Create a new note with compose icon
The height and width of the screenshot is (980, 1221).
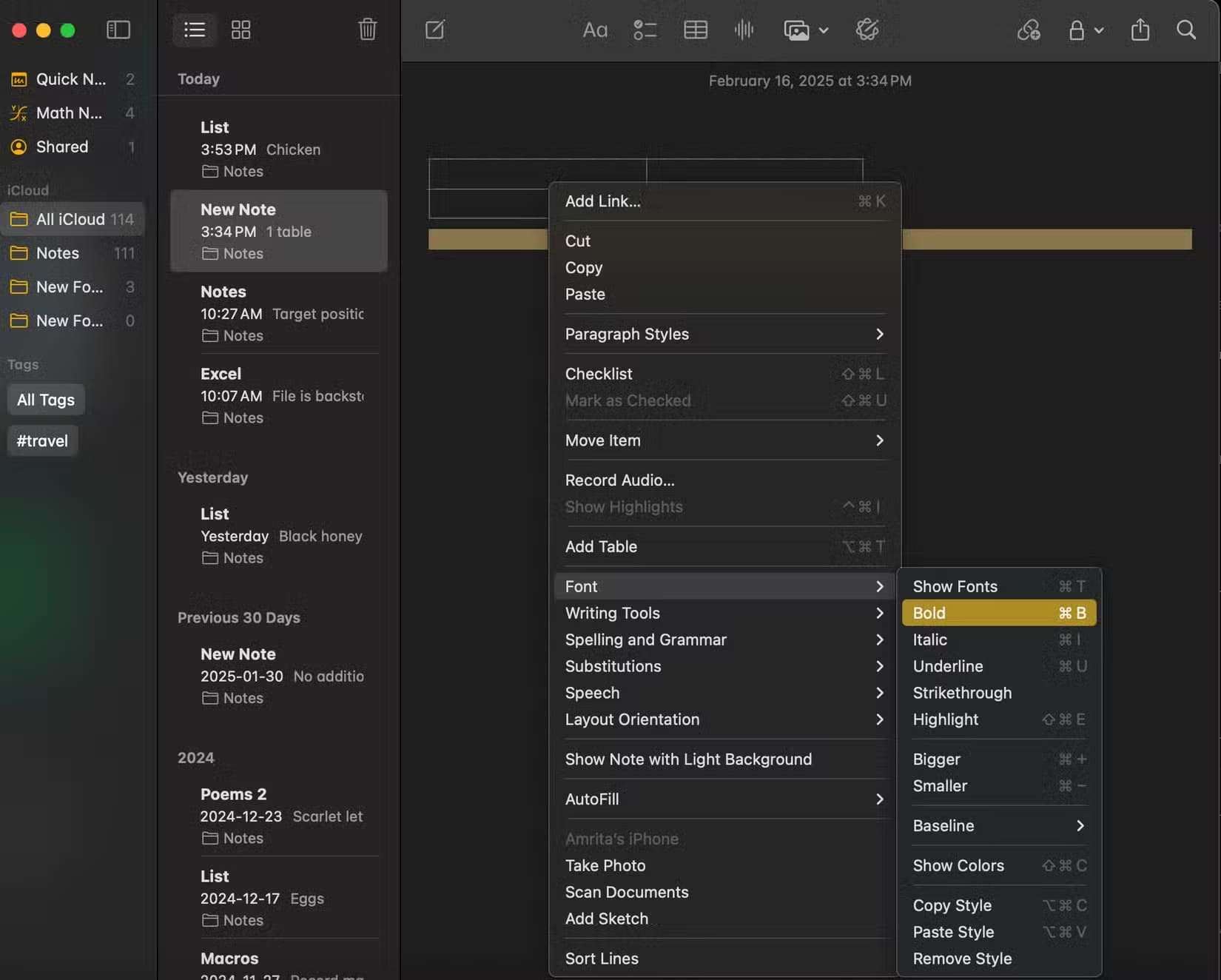click(x=435, y=30)
